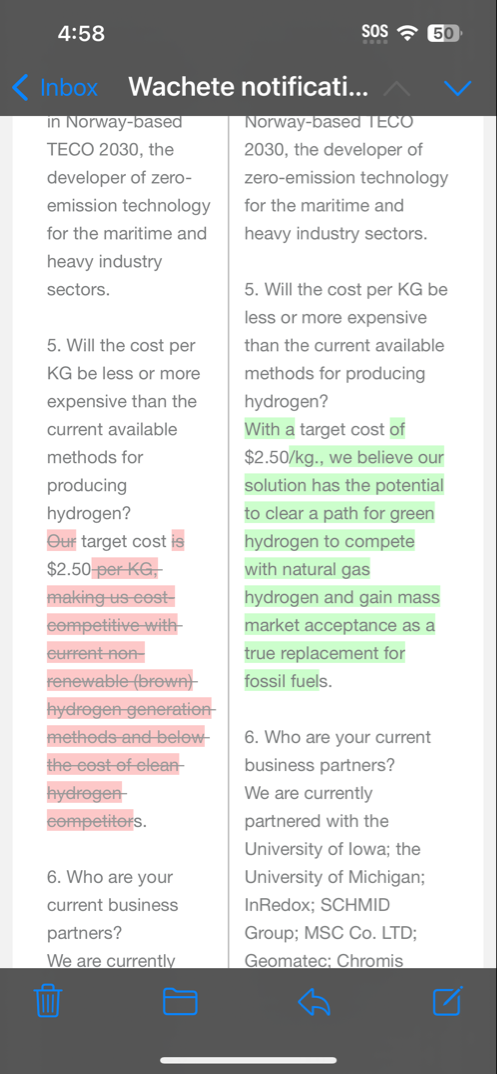Screen dimensions: 497x1074
Task: Tap '5. Will the cost per KG be' in the right column
Action: 346,289
